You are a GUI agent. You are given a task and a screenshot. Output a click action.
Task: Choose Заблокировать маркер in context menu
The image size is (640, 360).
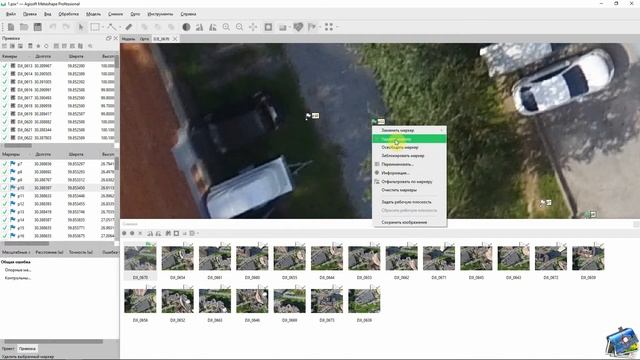tap(409, 156)
